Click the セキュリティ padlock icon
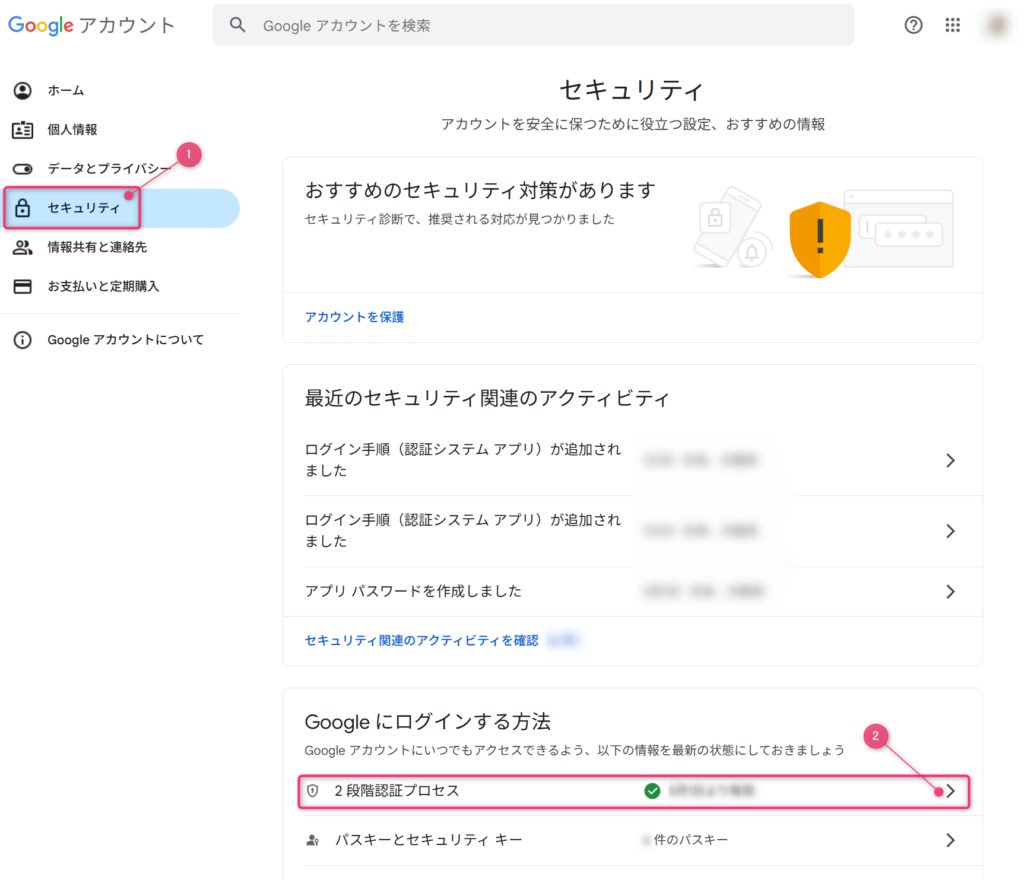Image resolution: width=1024 pixels, height=880 pixels. click(x=23, y=208)
